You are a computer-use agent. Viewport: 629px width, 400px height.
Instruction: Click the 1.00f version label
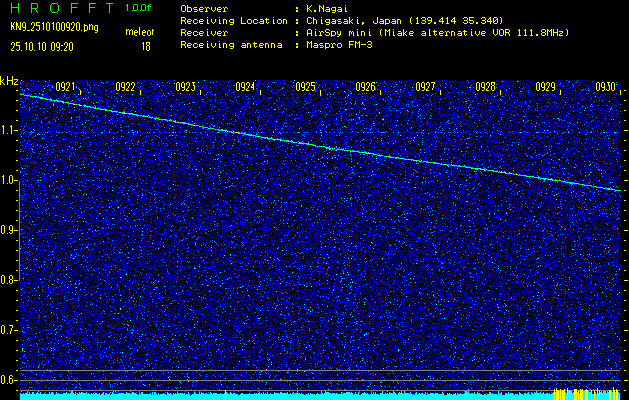coord(139,8)
